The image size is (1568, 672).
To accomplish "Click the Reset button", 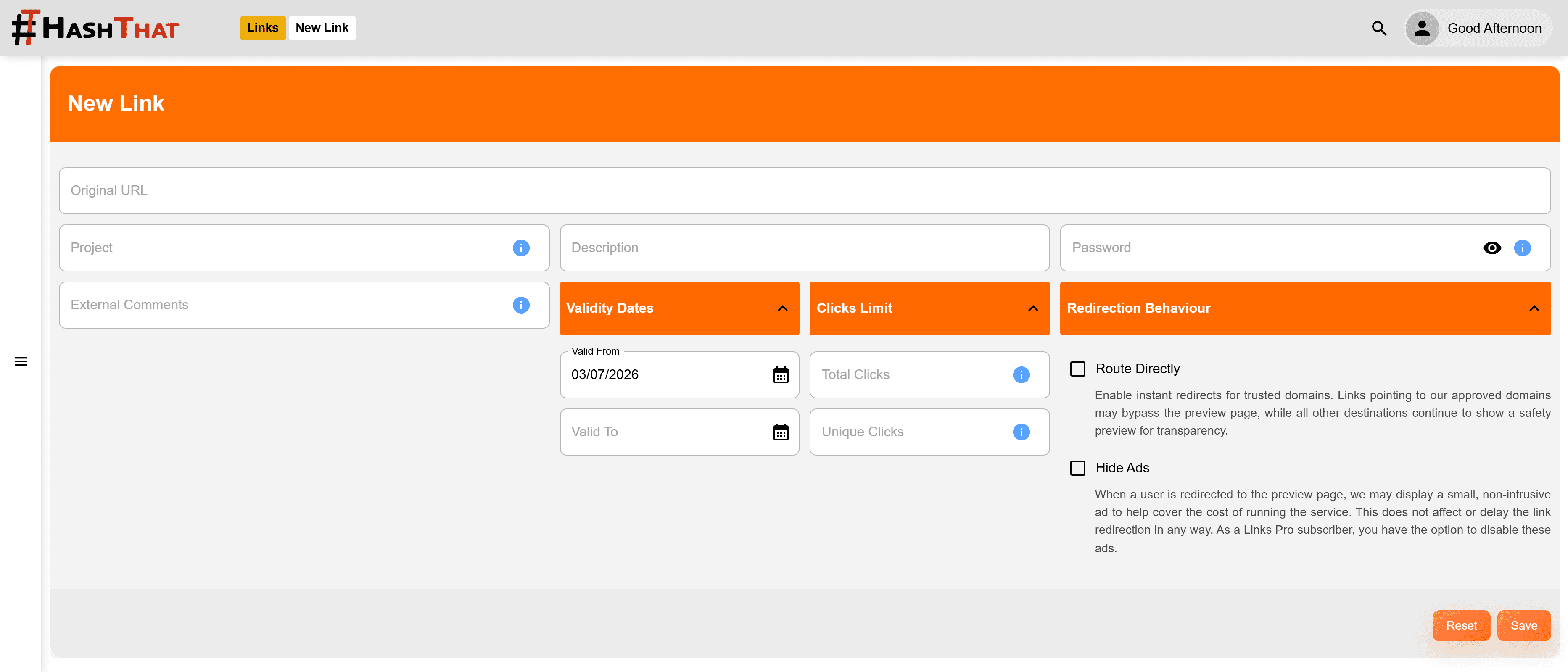I will pyautogui.click(x=1461, y=626).
